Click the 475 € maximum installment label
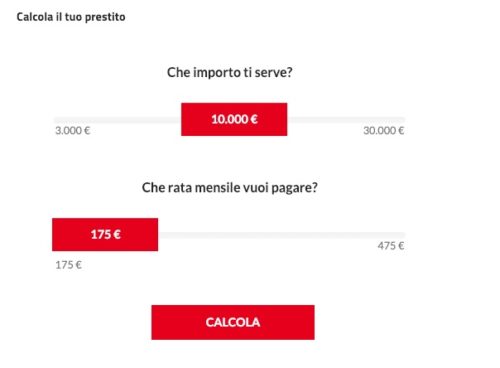The height and width of the screenshot is (368, 500). [x=391, y=246]
